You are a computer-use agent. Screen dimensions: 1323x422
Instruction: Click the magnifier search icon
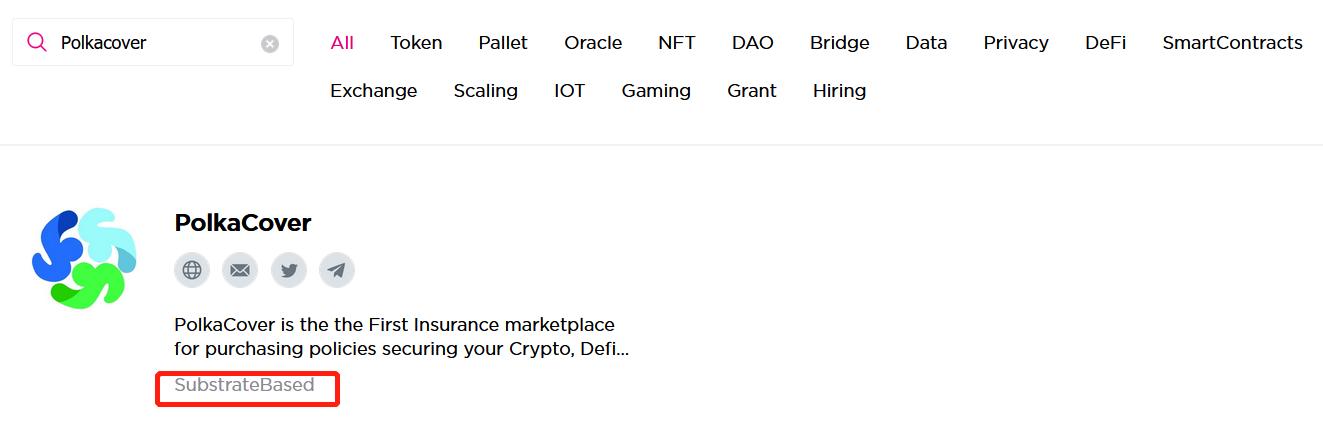pyautogui.click(x=37, y=42)
